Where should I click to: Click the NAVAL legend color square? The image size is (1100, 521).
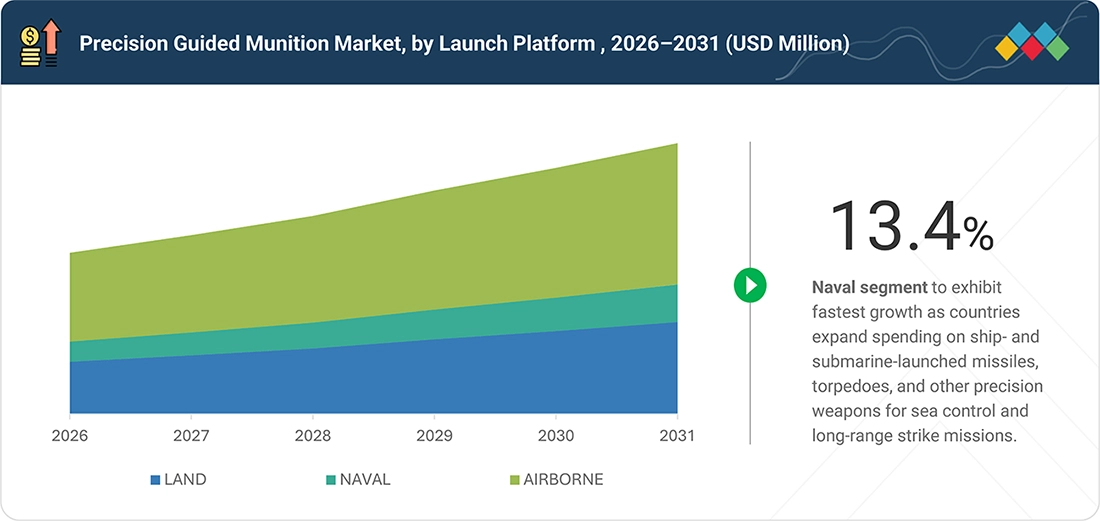(331, 480)
